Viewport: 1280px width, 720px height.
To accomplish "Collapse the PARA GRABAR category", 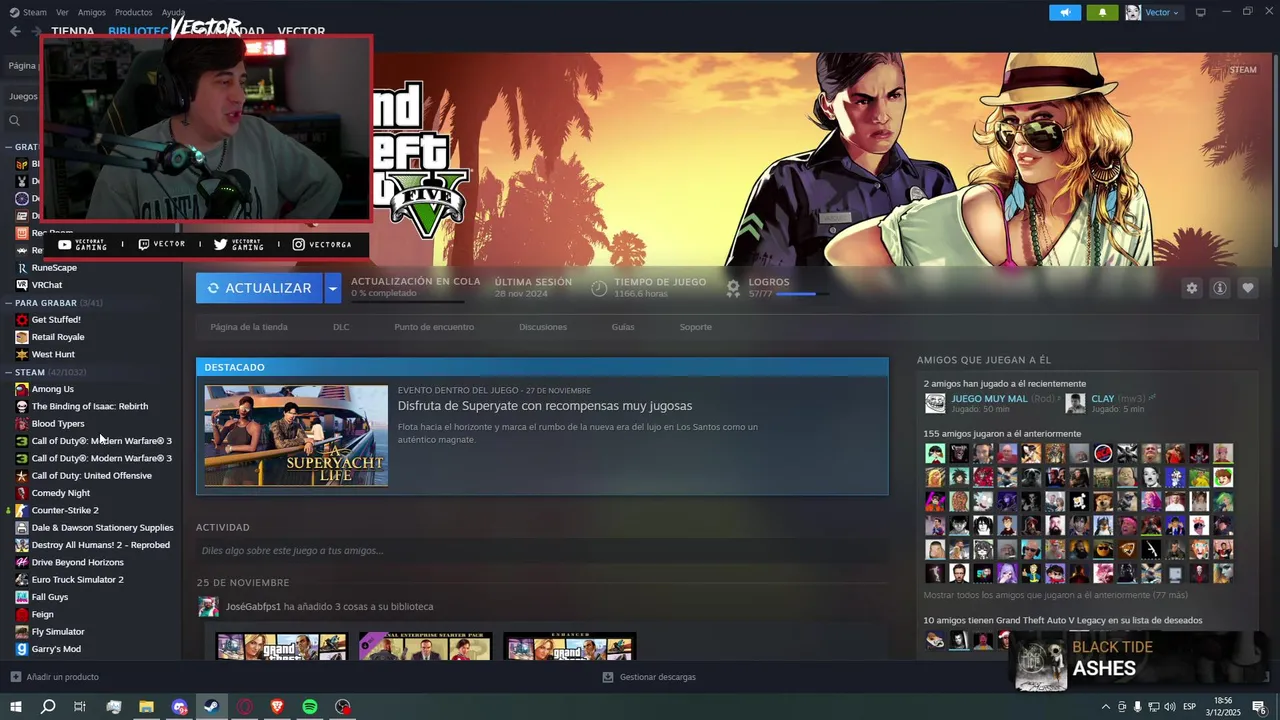I will 8,302.
